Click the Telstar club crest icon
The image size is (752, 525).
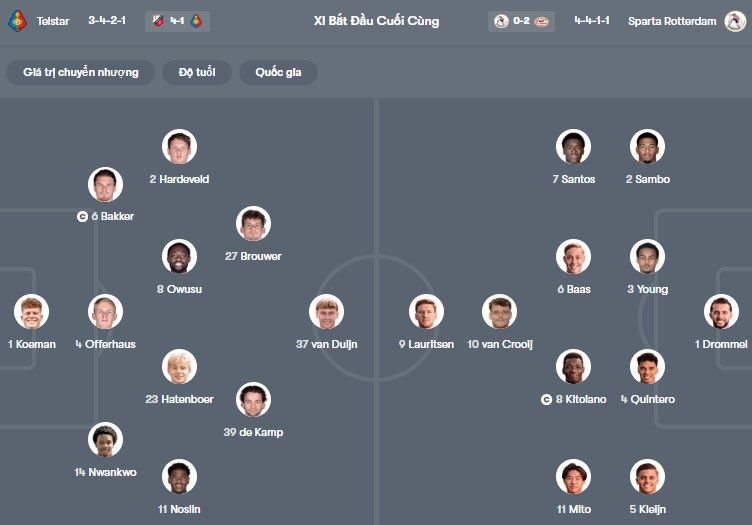[x=17, y=20]
